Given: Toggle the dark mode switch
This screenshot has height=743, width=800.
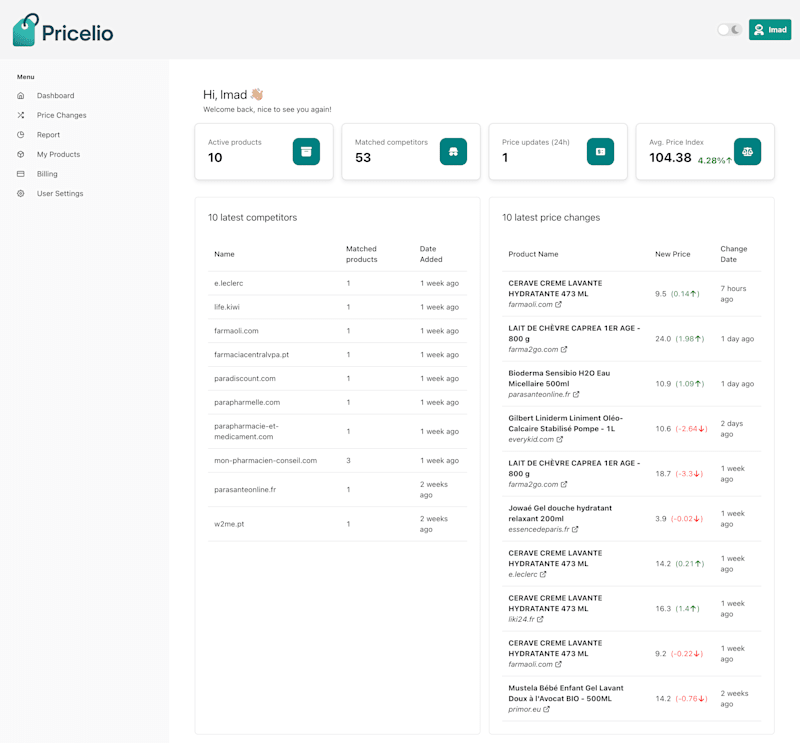Looking at the screenshot, I should pyautogui.click(x=729, y=30).
